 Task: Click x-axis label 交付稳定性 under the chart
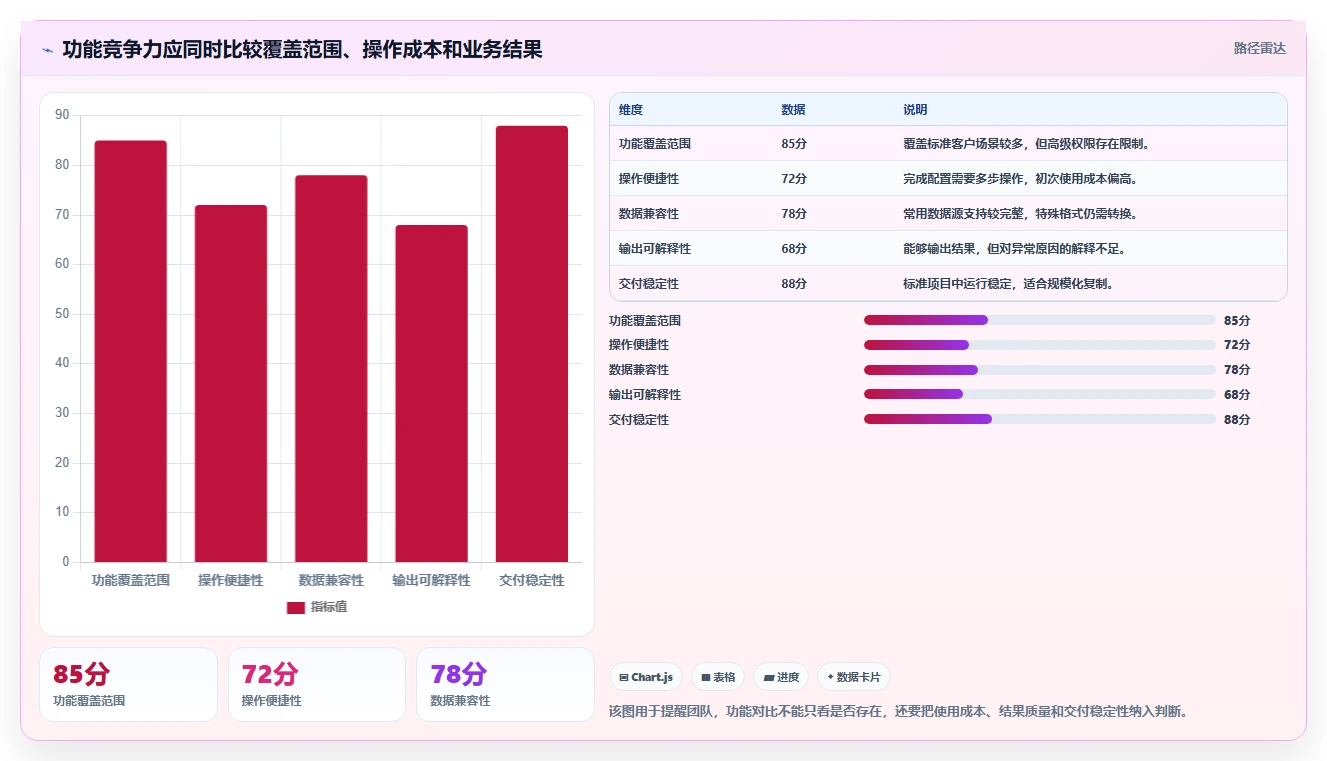tap(531, 580)
